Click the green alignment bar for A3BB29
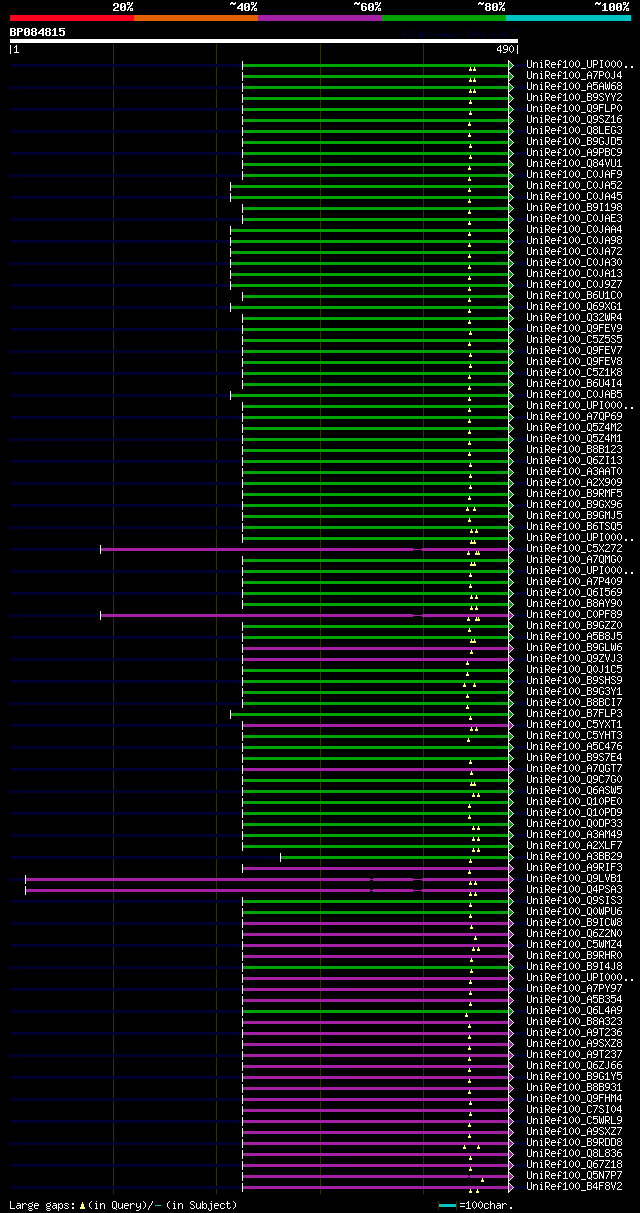 click(396, 856)
